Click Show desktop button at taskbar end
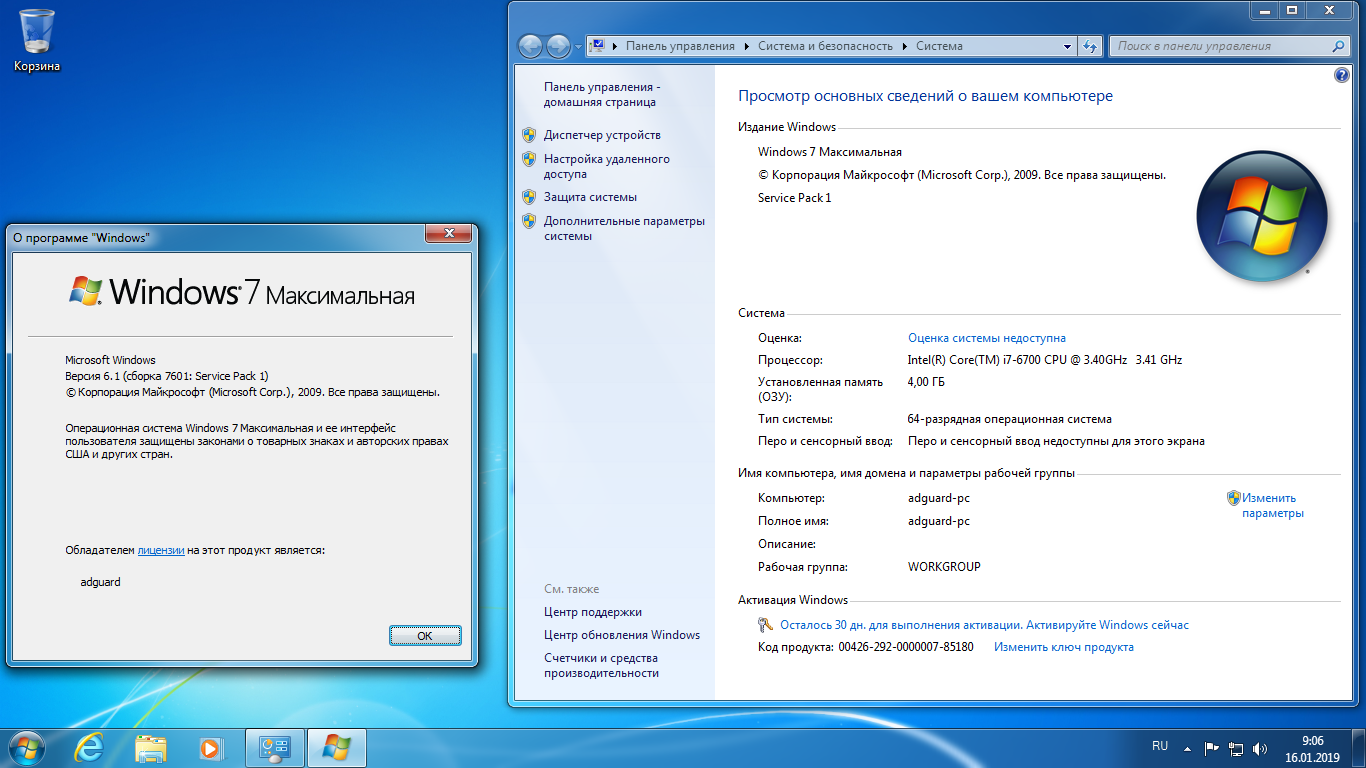 point(1358,748)
